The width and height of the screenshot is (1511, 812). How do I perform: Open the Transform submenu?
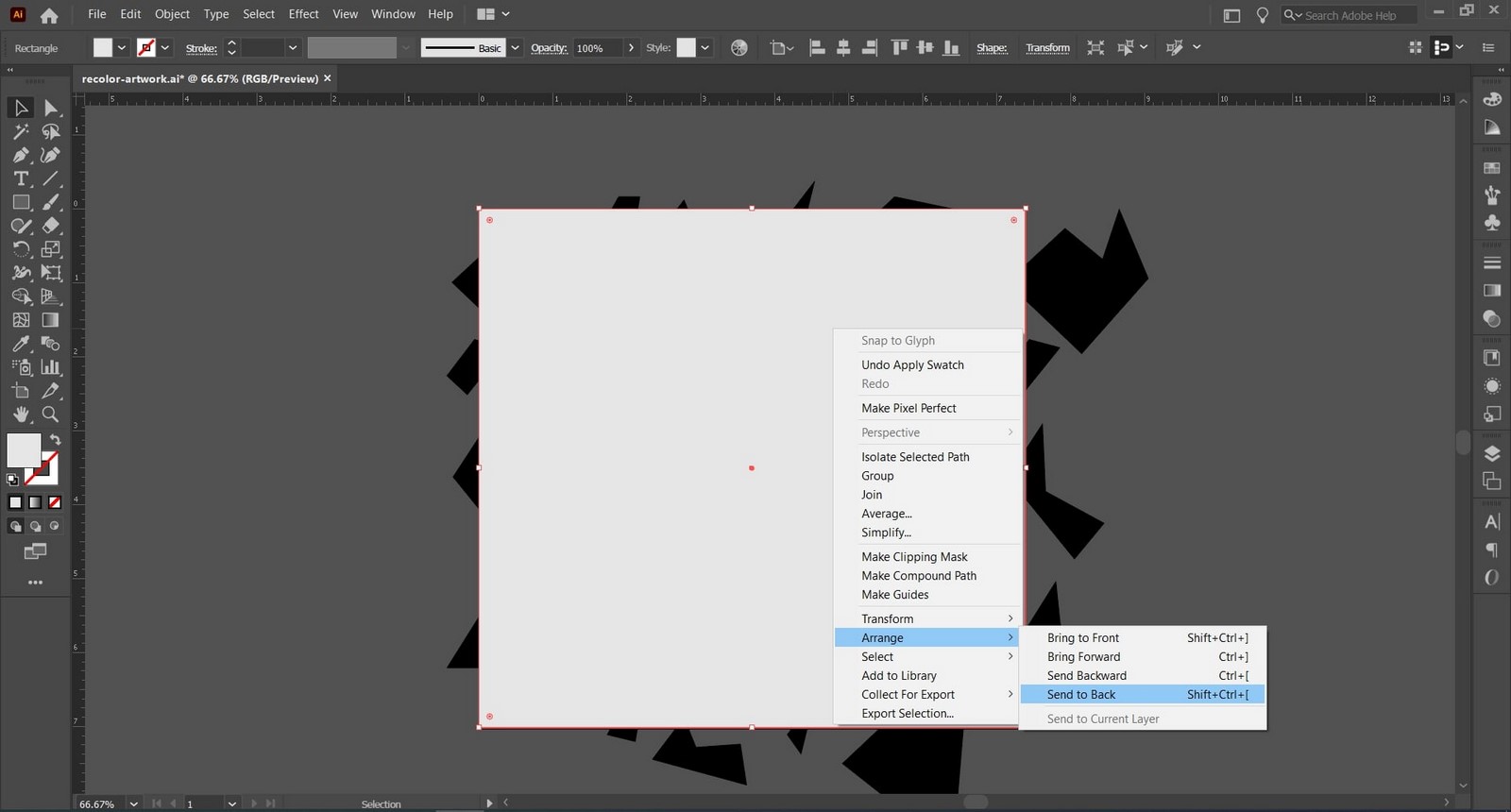click(927, 618)
